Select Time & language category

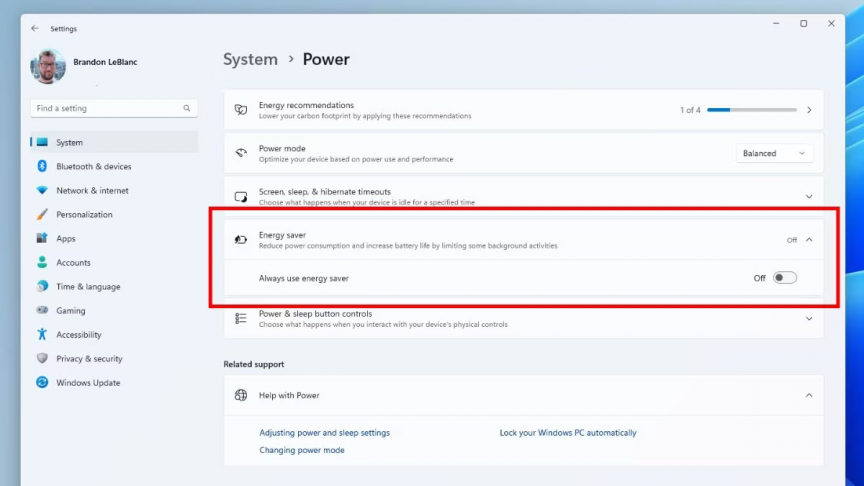88,287
